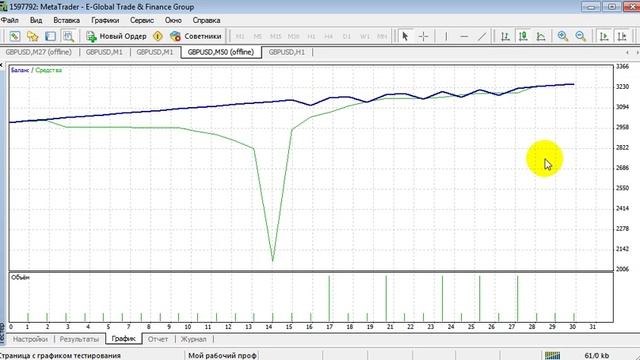640x360 pixels.
Task: Select the D1 timeframe button
Action: click(347, 36)
